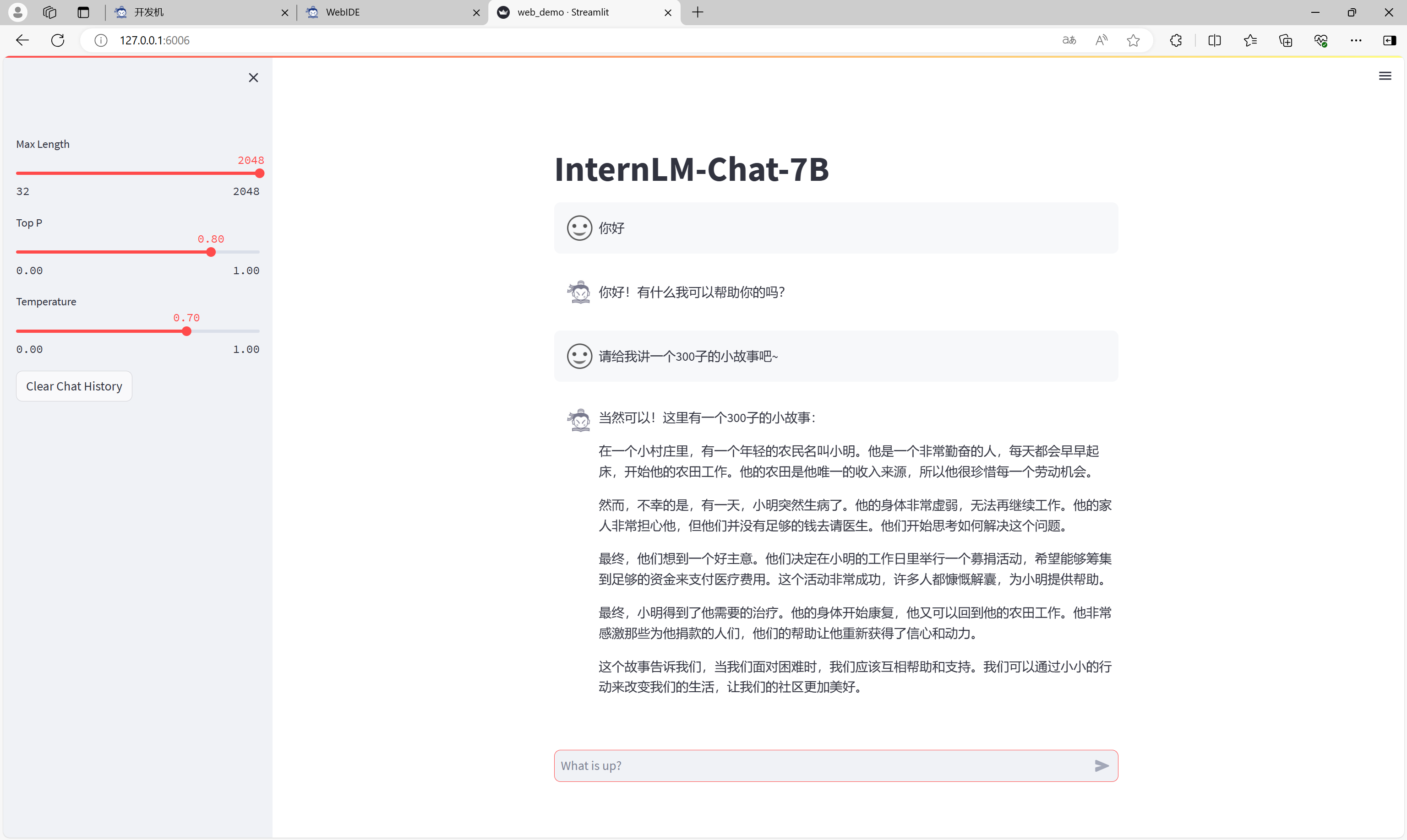The width and height of the screenshot is (1407, 840).
Task: Open browser settings and more menu
Action: [1356, 40]
